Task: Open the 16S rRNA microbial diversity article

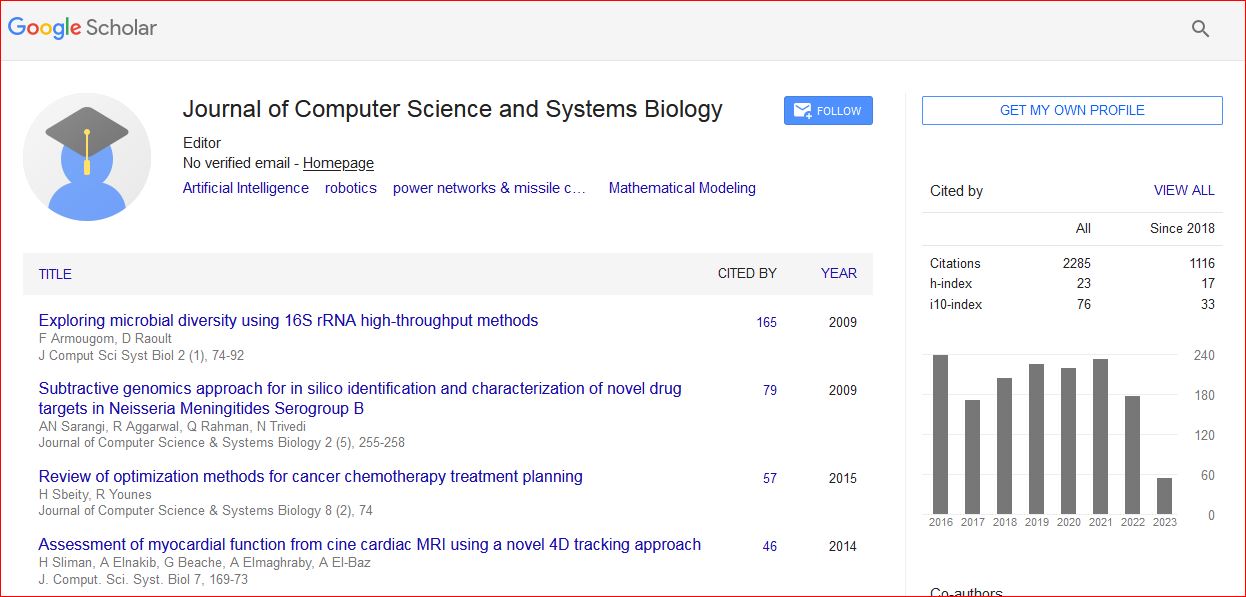Action: coord(288,321)
